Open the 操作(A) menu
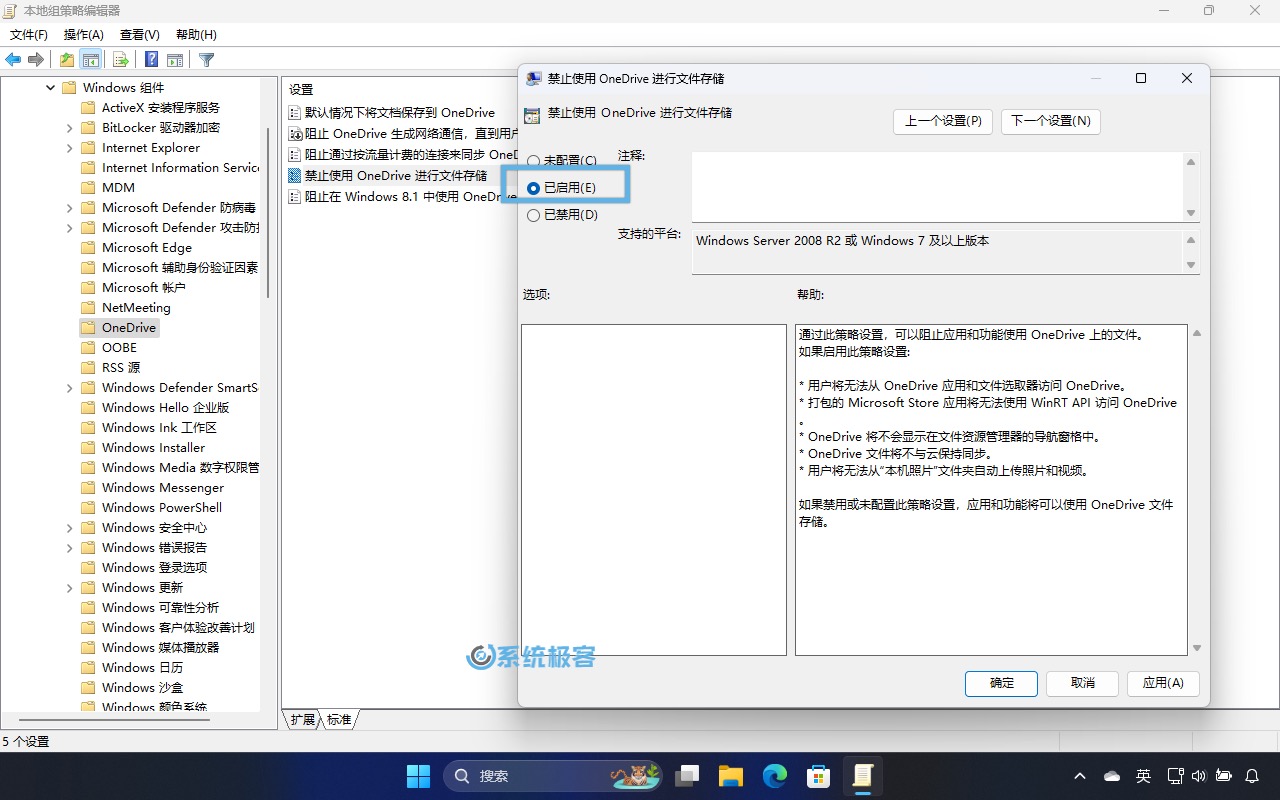Image resolution: width=1280 pixels, height=800 pixels. pos(84,35)
